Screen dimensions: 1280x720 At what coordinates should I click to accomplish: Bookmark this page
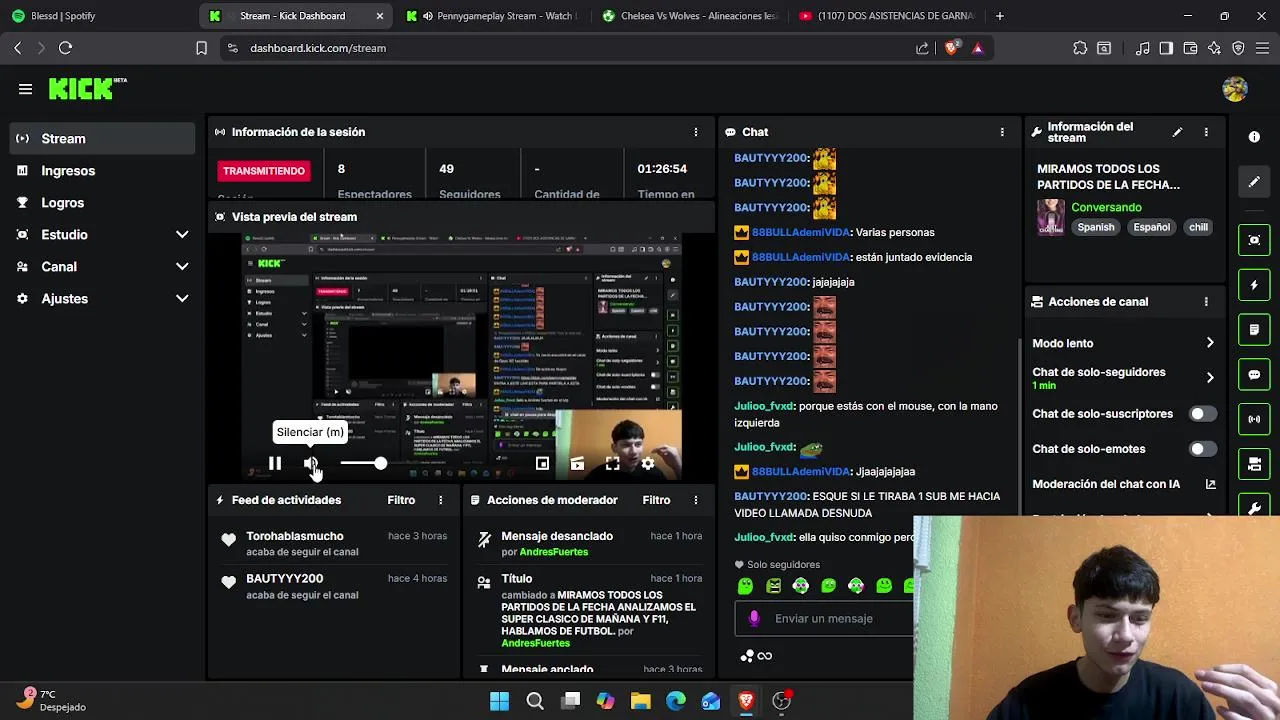201,48
